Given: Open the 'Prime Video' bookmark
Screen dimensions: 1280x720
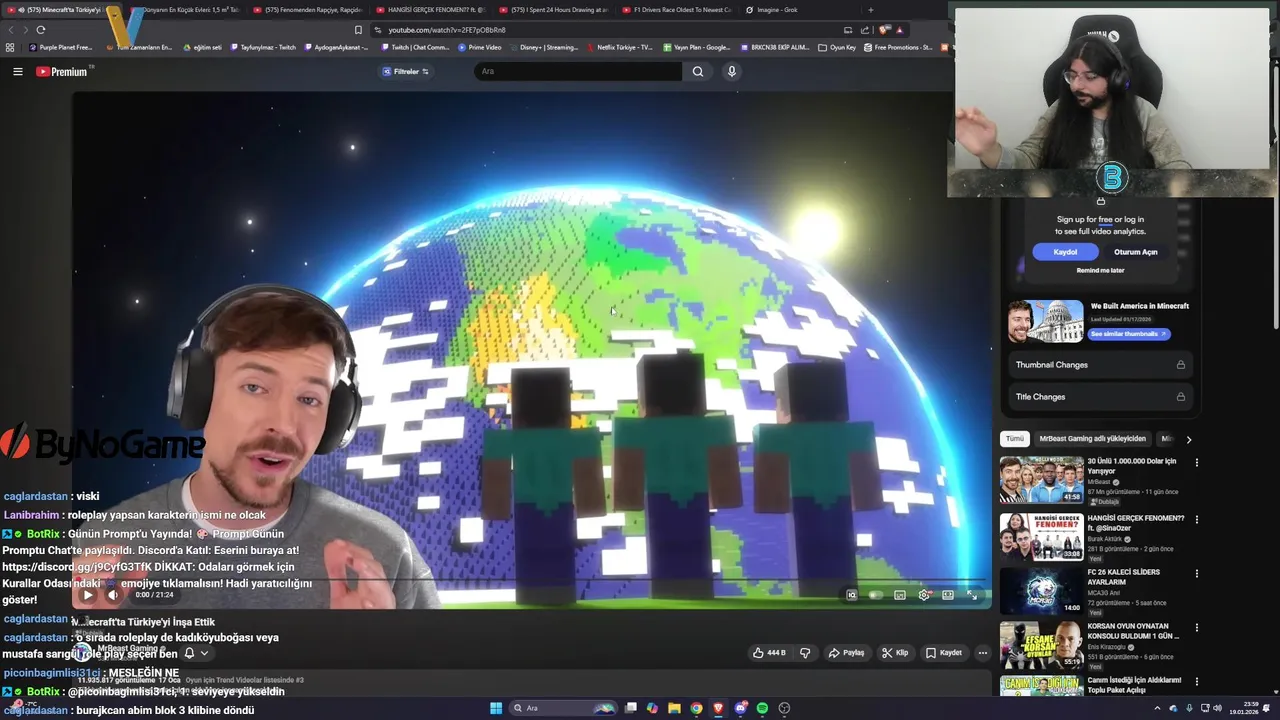Looking at the screenshot, I should pos(480,47).
